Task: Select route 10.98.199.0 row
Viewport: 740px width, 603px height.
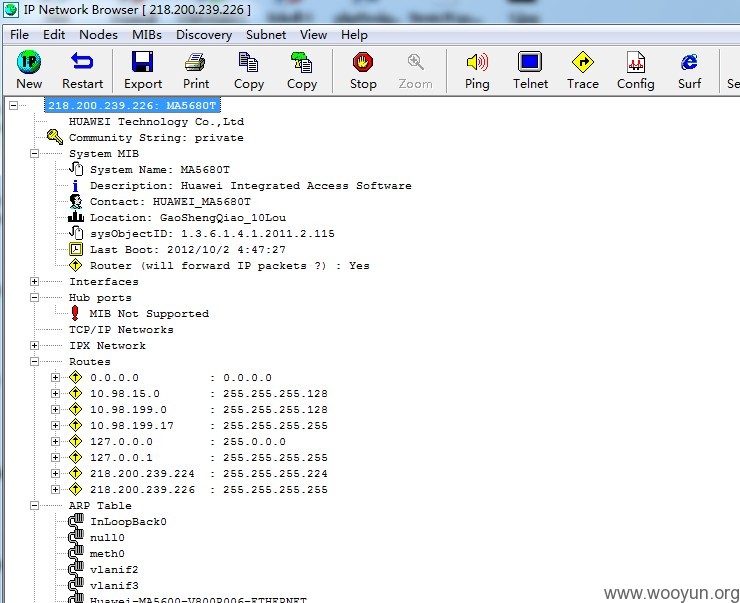Action: [209, 410]
